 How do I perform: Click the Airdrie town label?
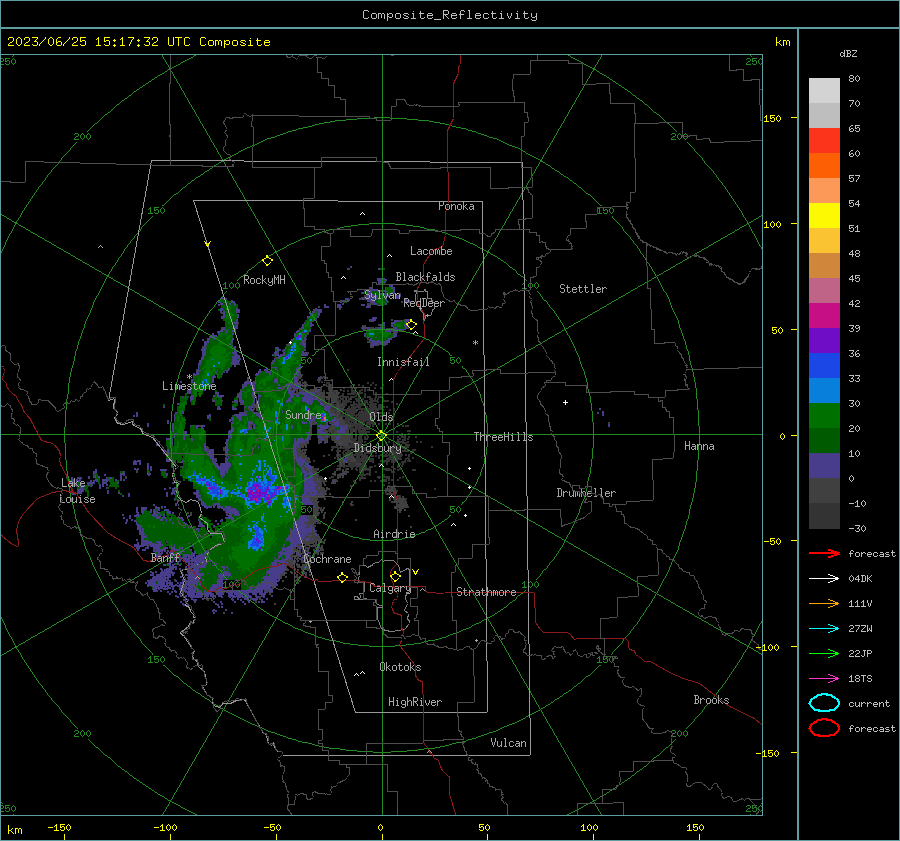[x=394, y=534]
